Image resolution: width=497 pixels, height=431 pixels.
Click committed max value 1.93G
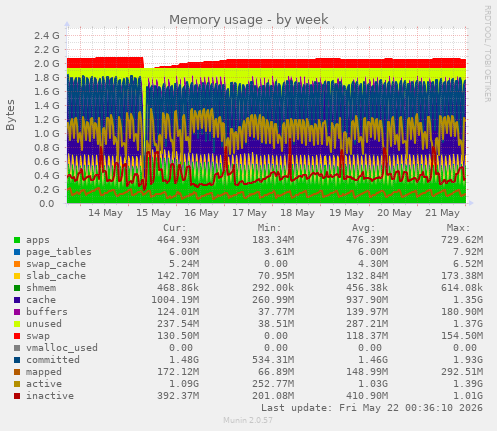click(468, 360)
